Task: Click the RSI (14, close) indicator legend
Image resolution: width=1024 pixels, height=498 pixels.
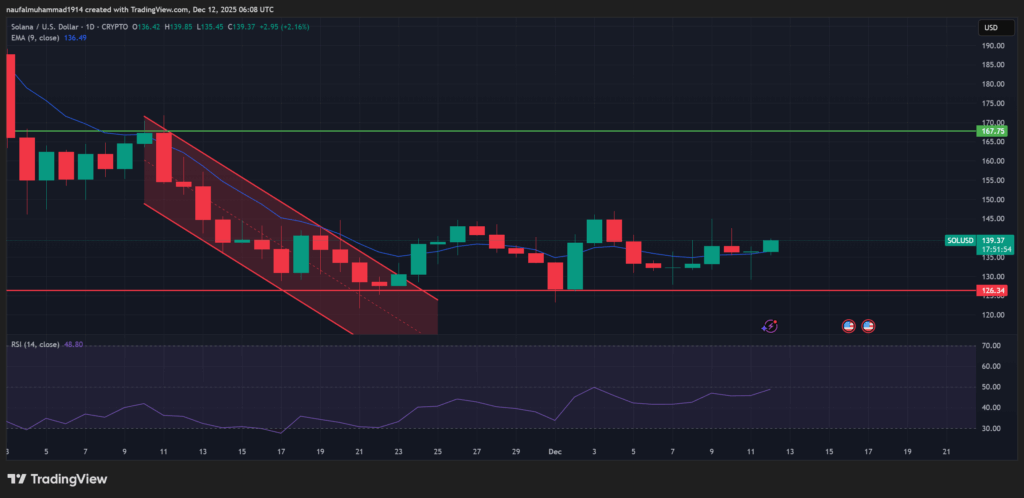Action: point(36,344)
